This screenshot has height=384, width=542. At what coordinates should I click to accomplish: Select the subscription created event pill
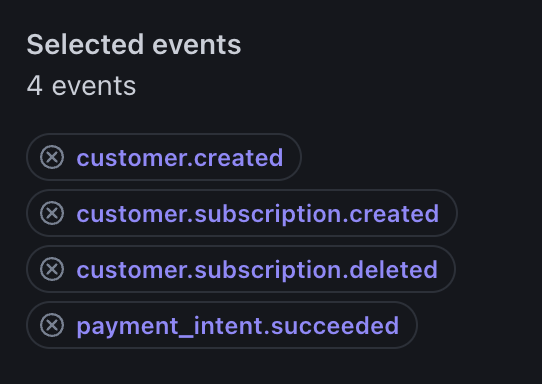[242, 213]
